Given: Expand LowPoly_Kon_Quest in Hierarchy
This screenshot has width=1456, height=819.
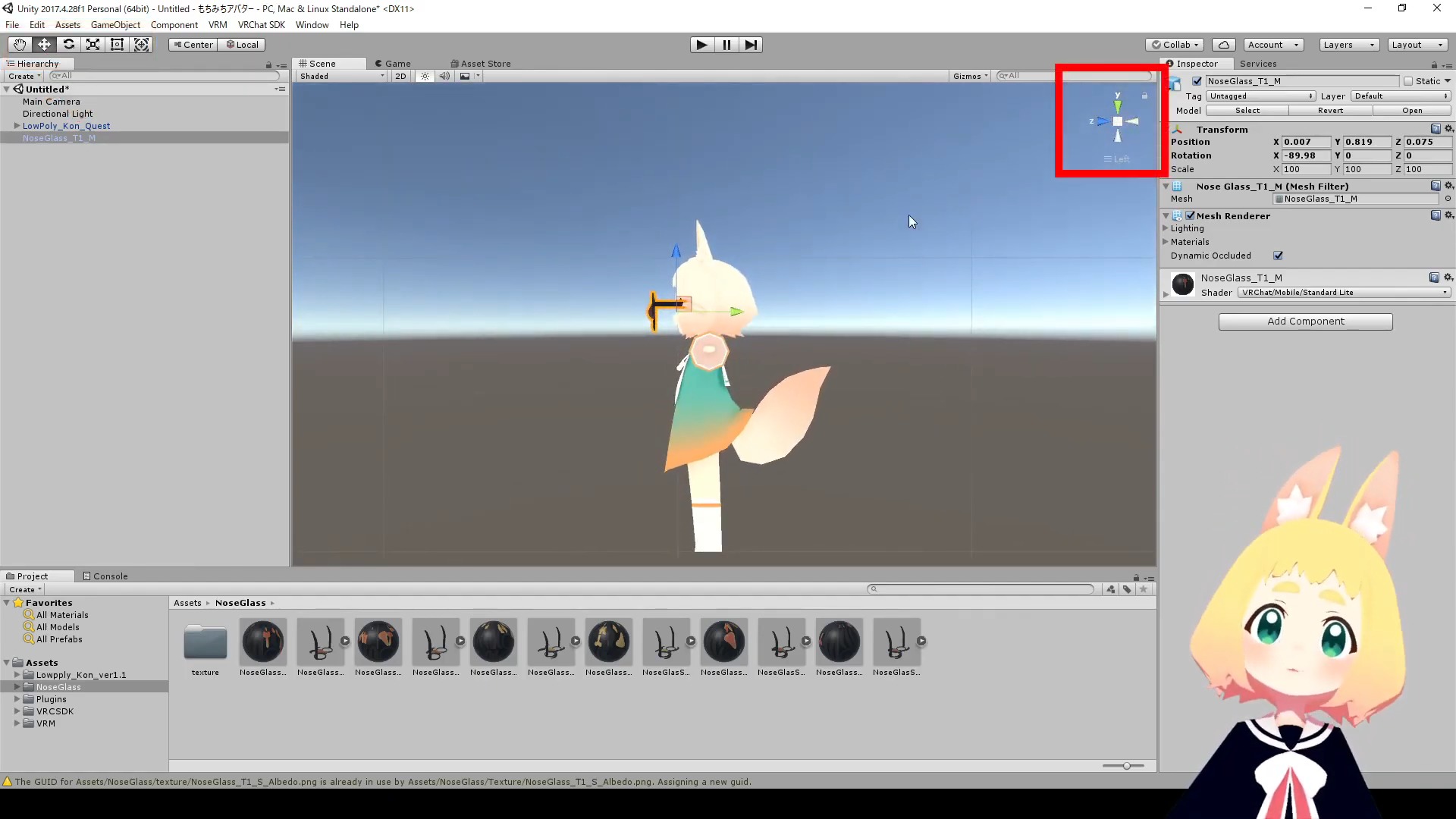Looking at the screenshot, I should point(17,126).
